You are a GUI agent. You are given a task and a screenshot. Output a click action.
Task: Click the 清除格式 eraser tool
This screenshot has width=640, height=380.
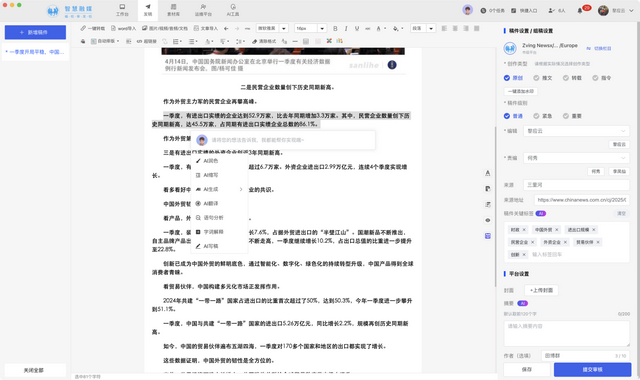tap(264, 41)
